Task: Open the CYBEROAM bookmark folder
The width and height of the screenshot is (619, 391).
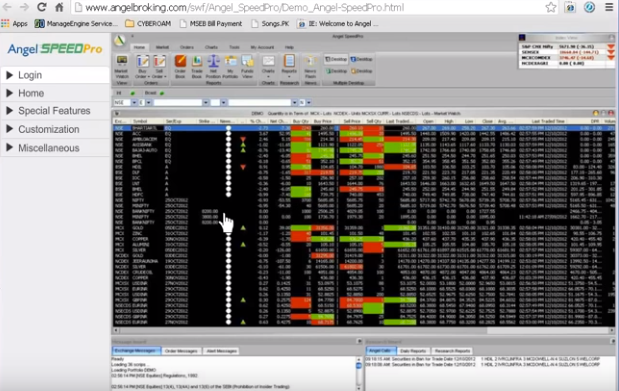Action: click(x=148, y=24)
